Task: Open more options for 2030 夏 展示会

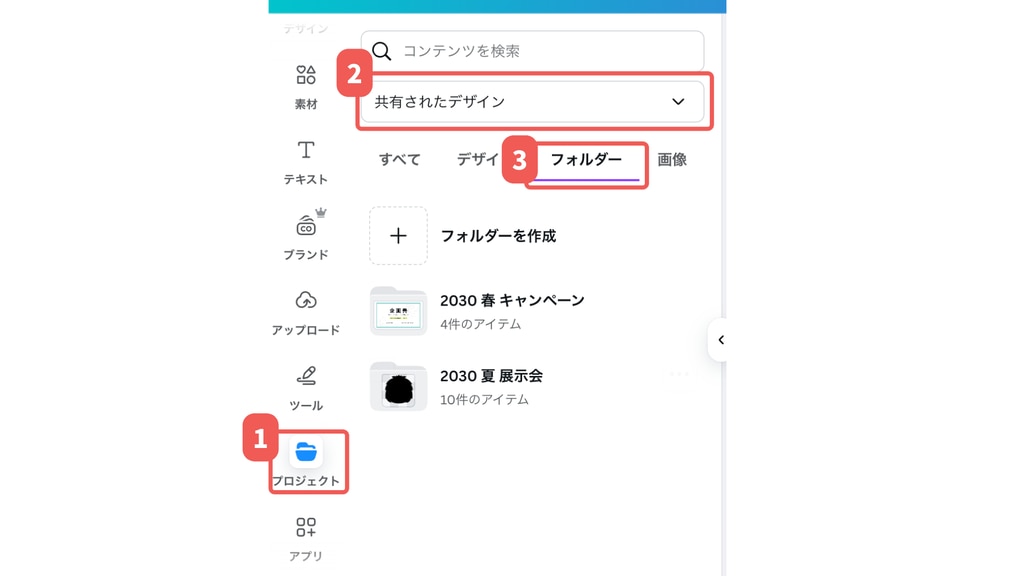Action: [x=680, y=375]
